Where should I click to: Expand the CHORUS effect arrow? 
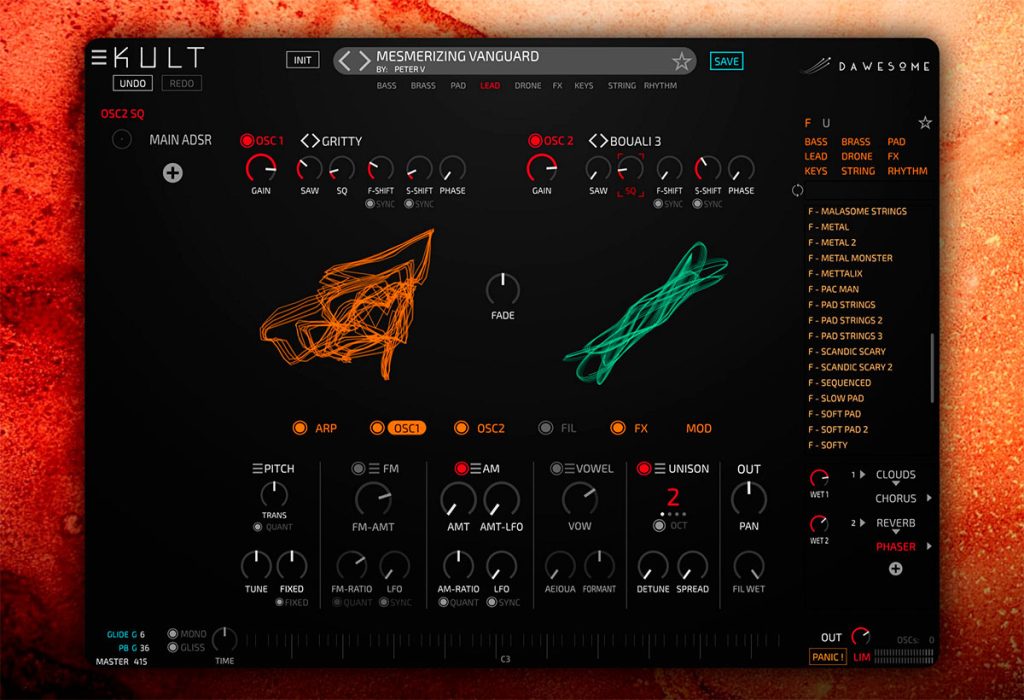pyautogui.click(x=929, y=498)
